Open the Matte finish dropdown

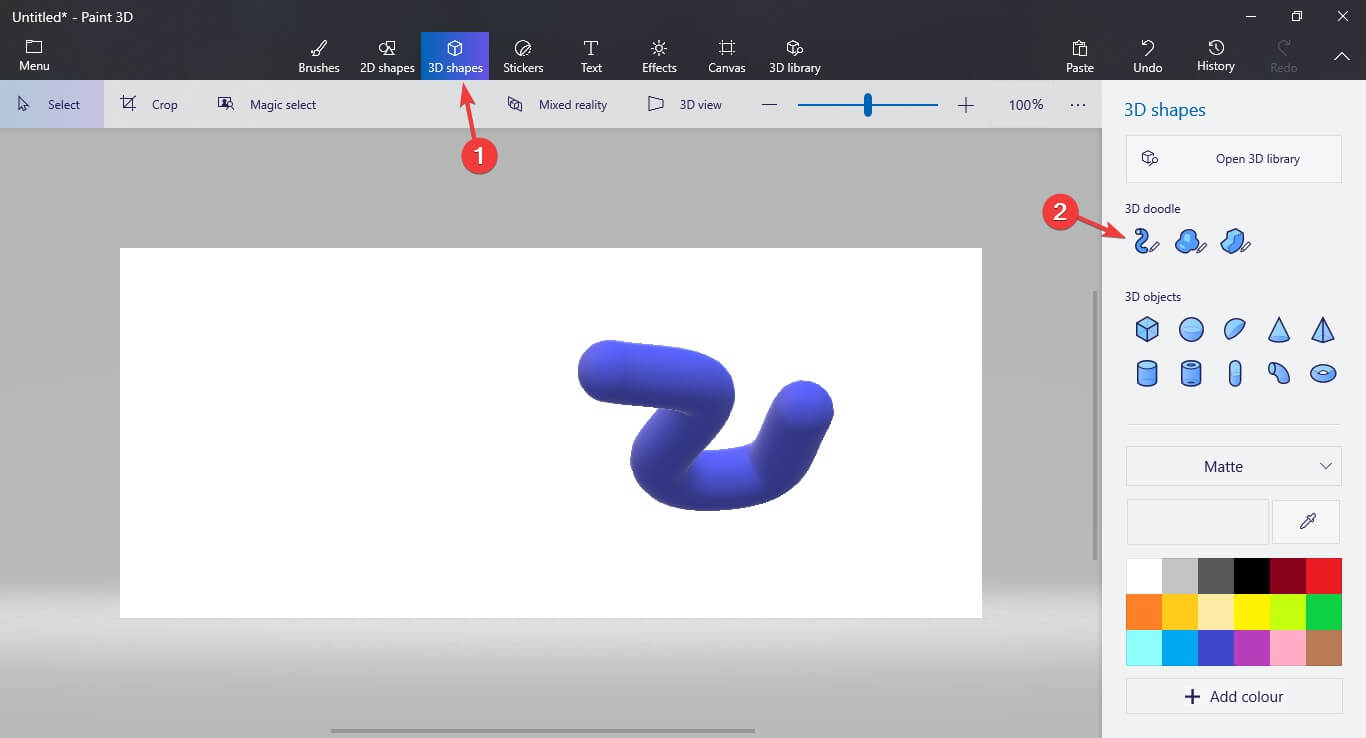(1233, 466)
